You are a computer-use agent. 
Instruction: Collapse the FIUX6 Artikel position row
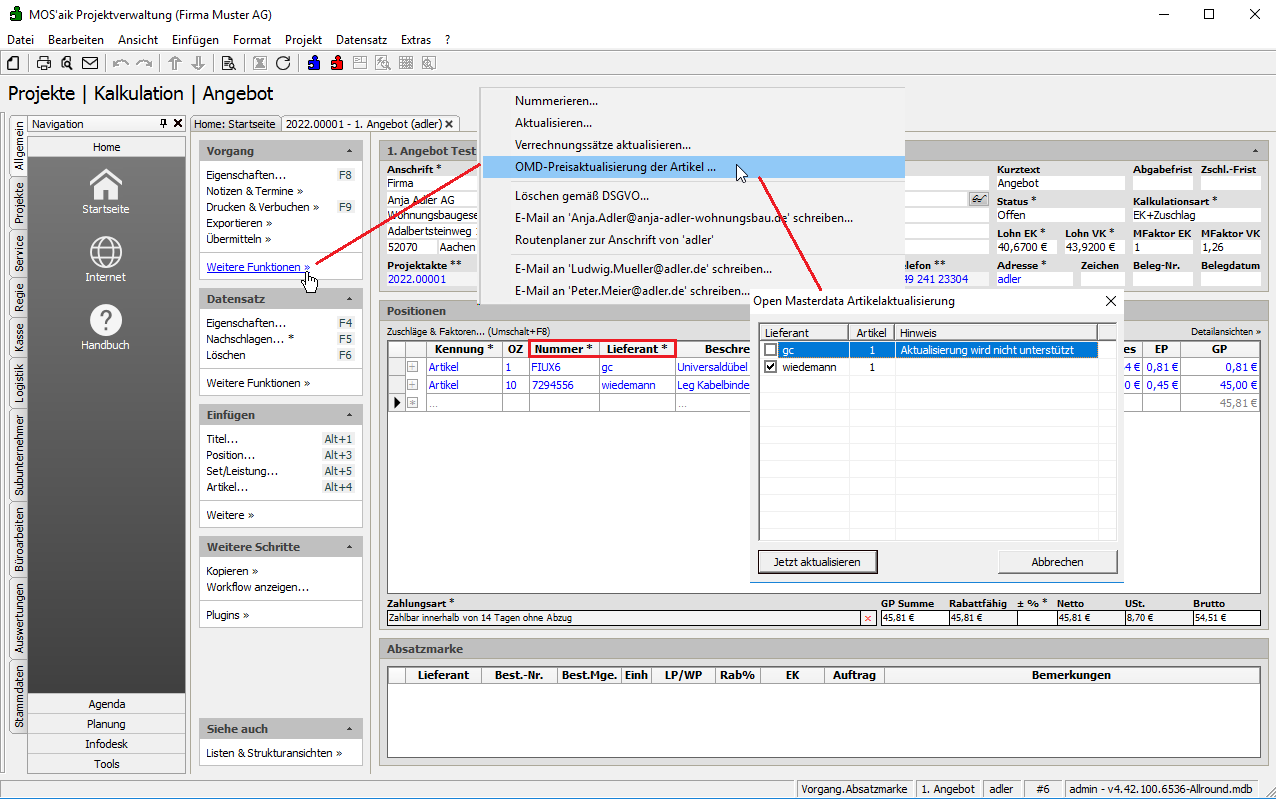point(412,367)
